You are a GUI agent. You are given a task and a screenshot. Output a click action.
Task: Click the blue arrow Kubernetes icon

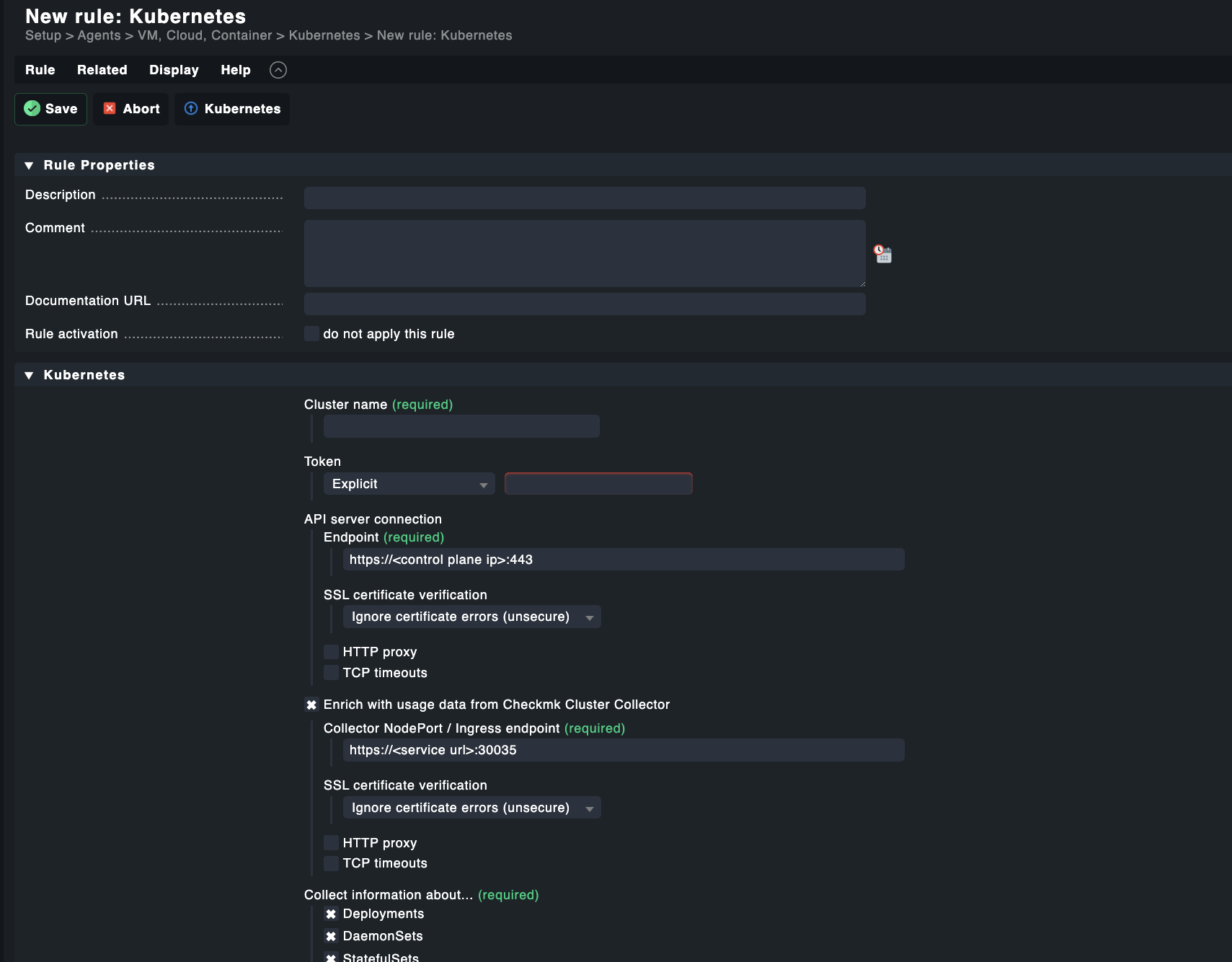click(191, 108)
